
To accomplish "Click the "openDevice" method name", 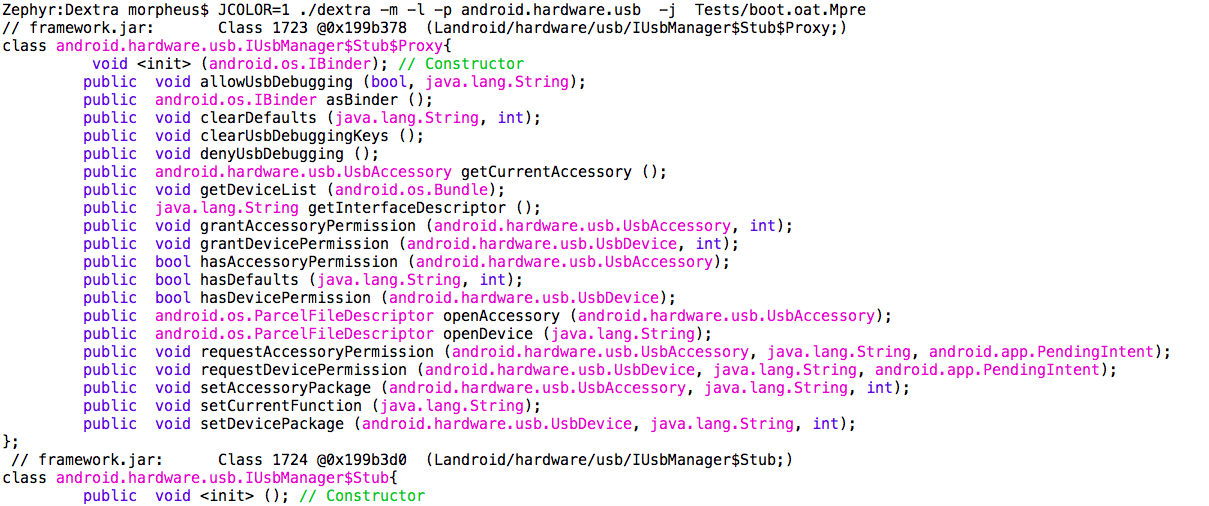I will click(488, 334).
